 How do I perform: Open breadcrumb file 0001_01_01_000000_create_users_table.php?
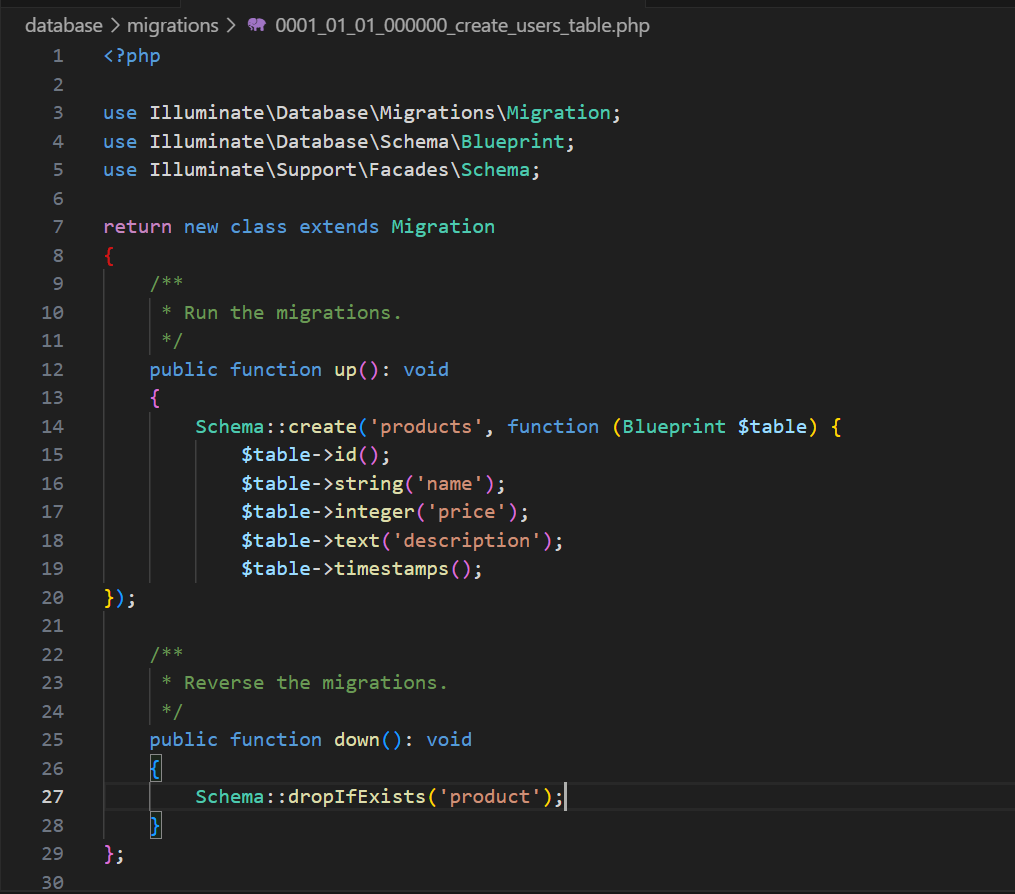(462, 25)
